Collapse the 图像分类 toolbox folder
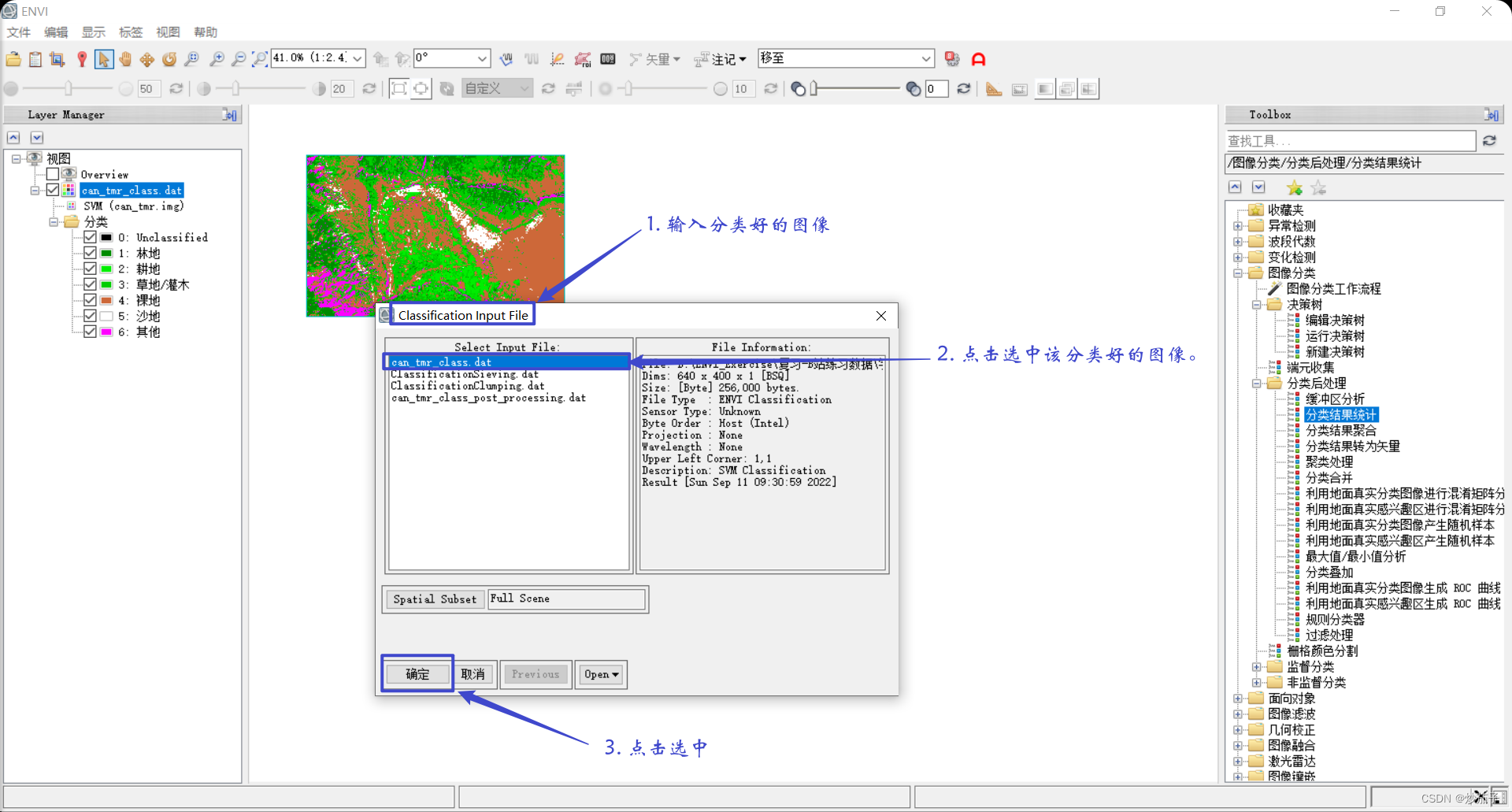This screenshot has width=1512, height=812. click(1237, 273)
